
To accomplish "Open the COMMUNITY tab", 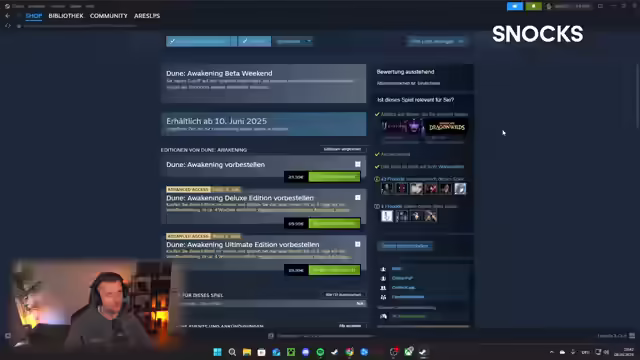I will pos(109,16).
